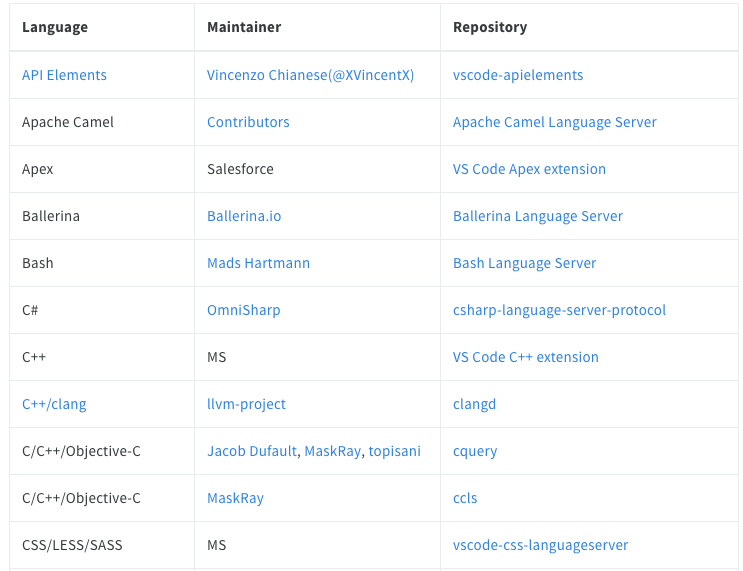Open csharp-language-server-protocol repository link

point(559,310)
